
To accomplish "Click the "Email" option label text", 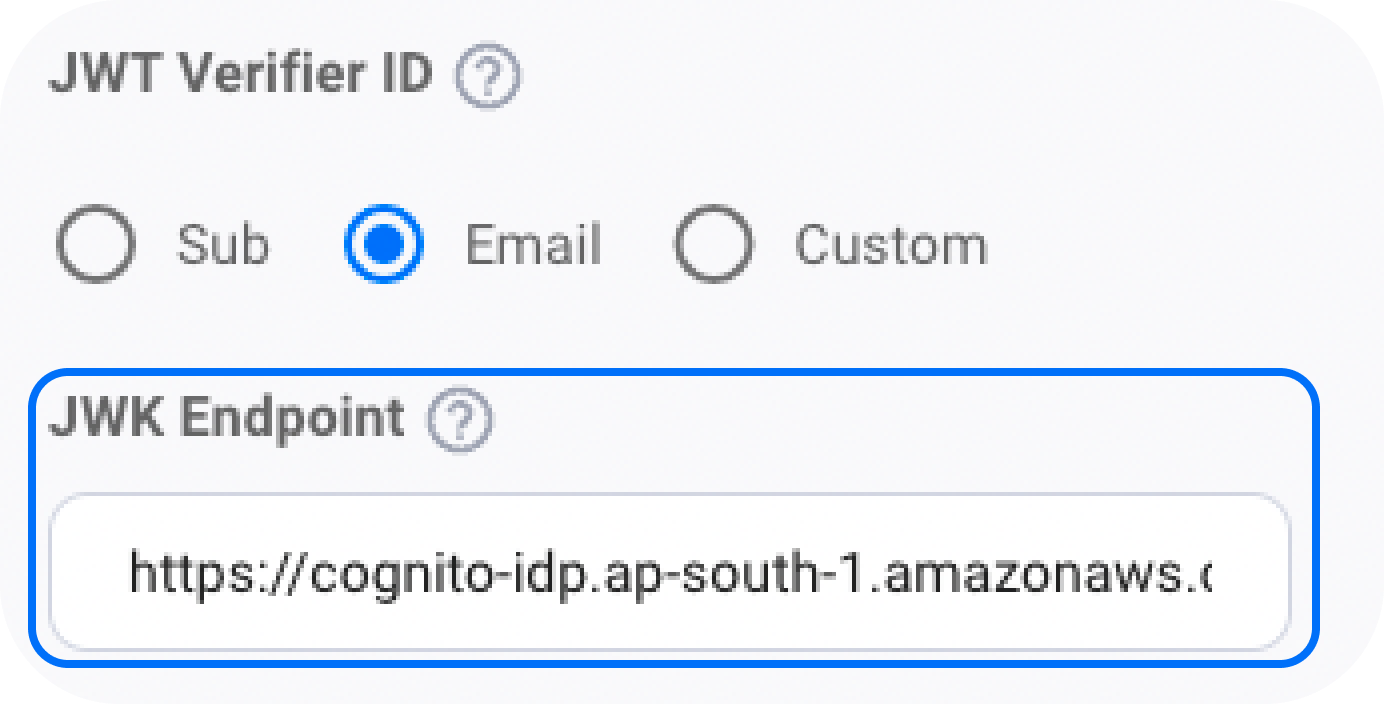I will 533,246.
